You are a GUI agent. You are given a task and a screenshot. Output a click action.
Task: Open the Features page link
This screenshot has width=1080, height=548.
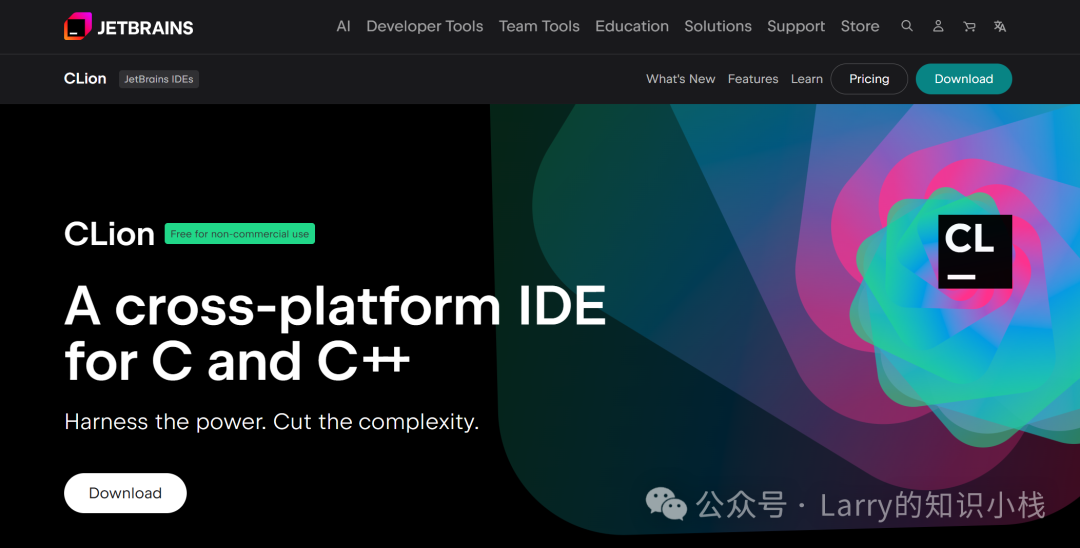click(753, 79)
